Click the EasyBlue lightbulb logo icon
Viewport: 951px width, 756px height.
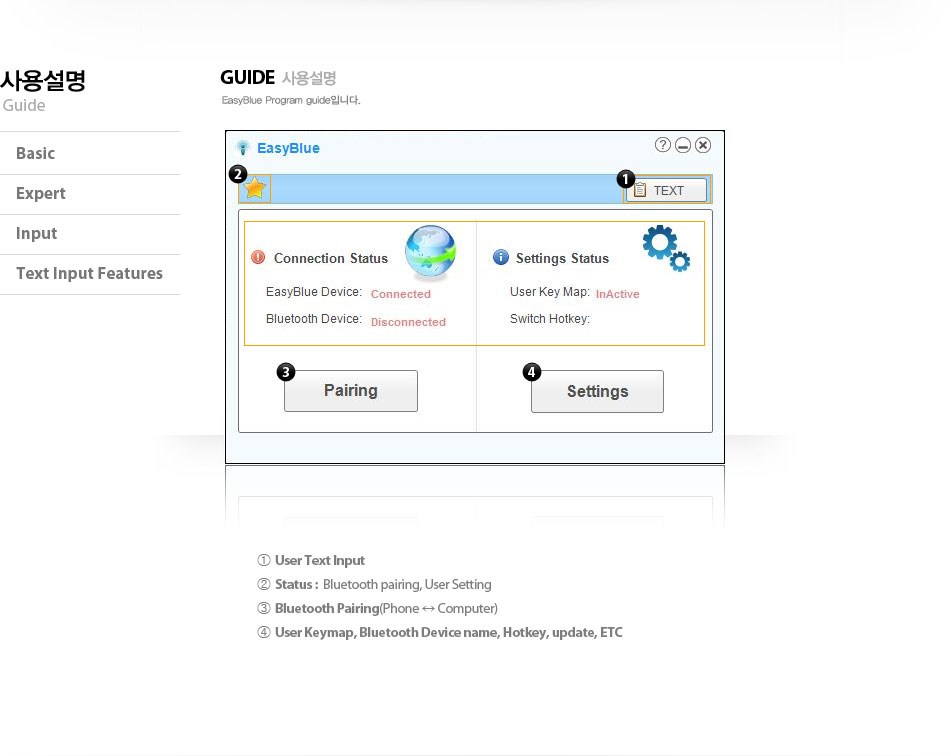click(x=242, y=148)
